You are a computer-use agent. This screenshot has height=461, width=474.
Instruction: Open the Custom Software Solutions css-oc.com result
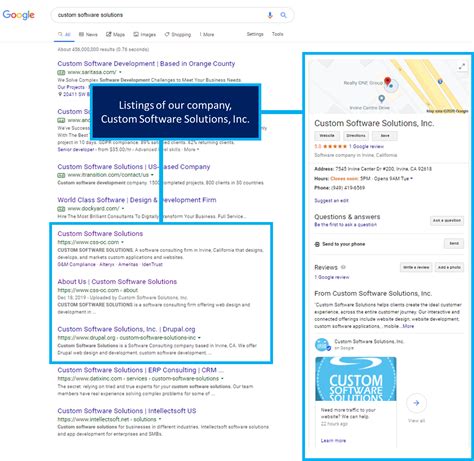[x=100, y=234]
